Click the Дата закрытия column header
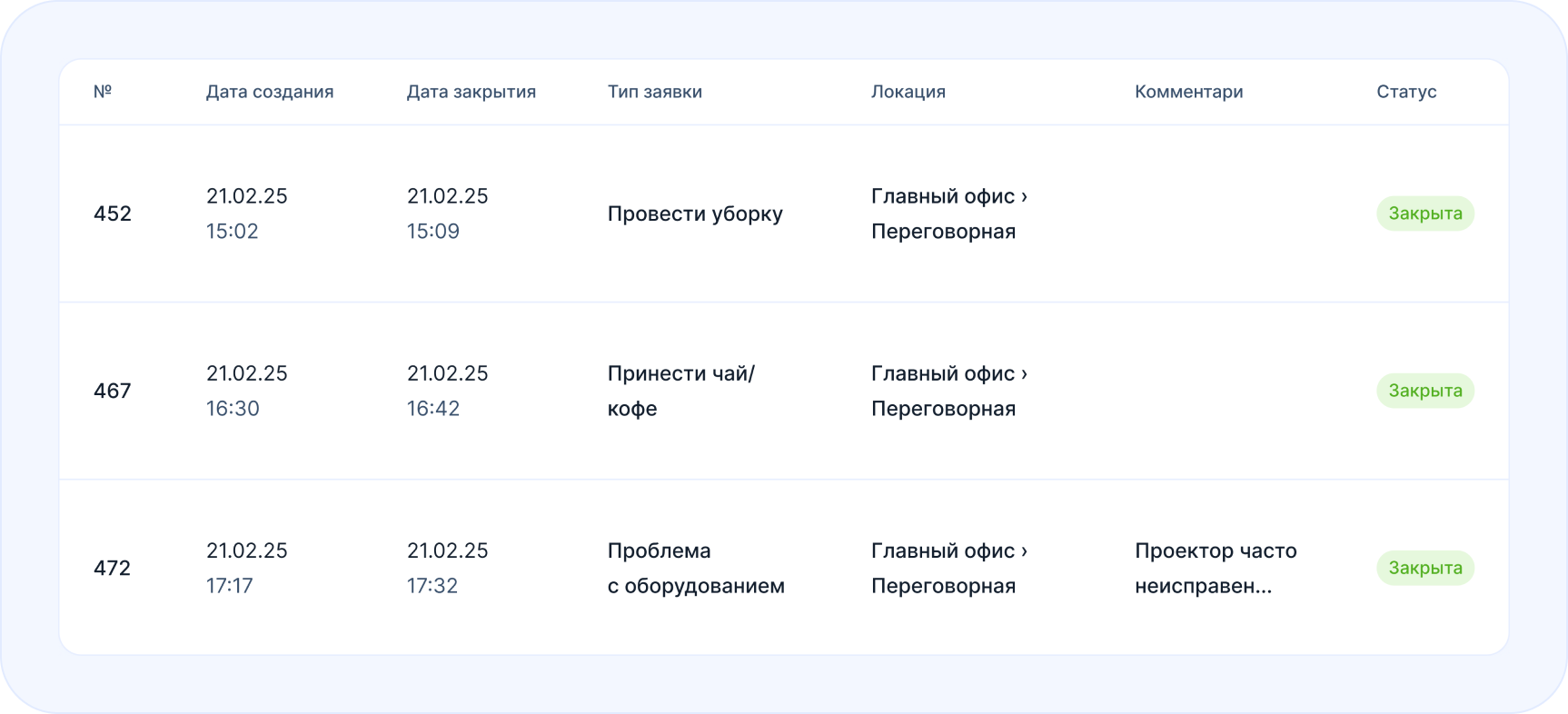 coord(471,92)
